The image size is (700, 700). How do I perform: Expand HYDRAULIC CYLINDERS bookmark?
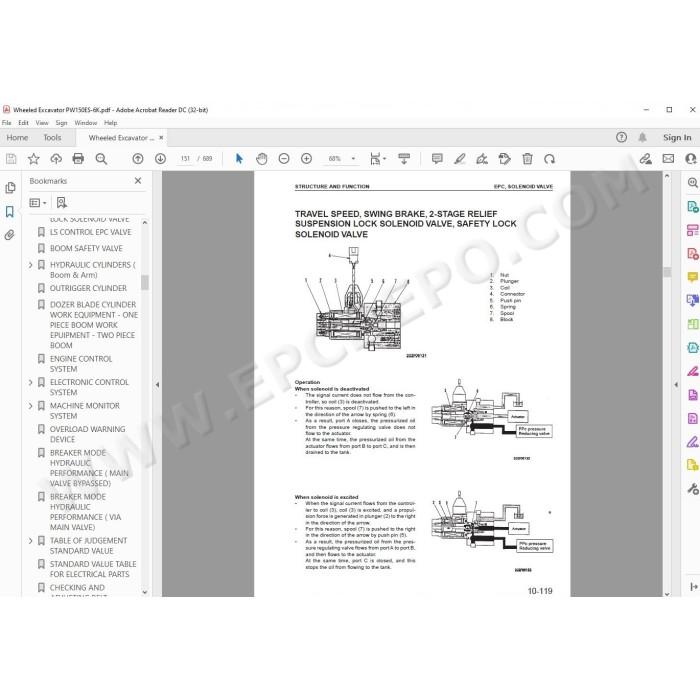(x=30, y=265)
